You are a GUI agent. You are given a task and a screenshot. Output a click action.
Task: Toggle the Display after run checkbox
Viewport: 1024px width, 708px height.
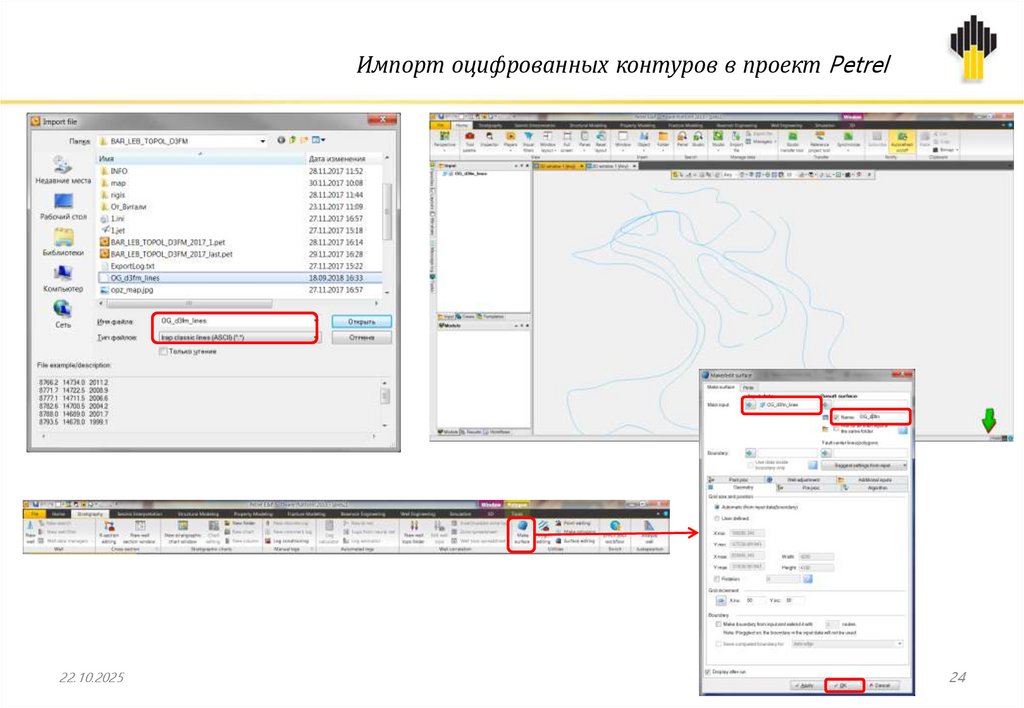[x=708, y=672]
